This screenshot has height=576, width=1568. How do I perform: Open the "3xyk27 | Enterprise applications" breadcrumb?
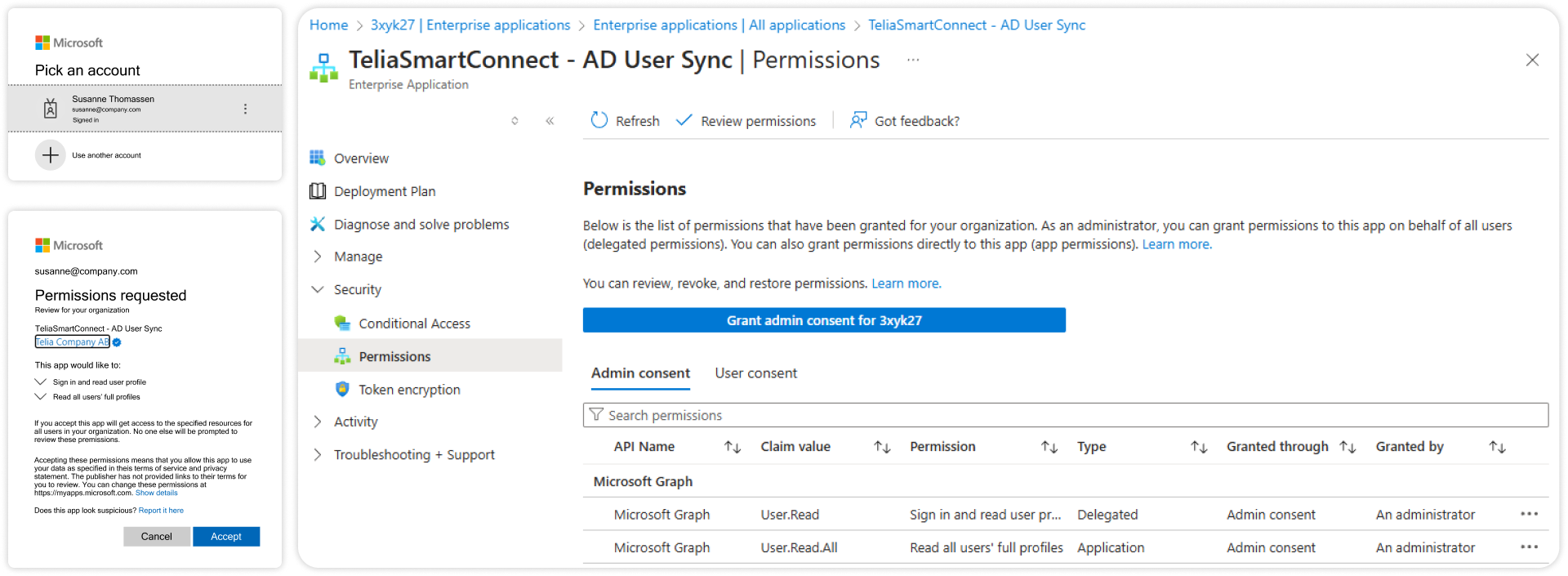[470, 25]
